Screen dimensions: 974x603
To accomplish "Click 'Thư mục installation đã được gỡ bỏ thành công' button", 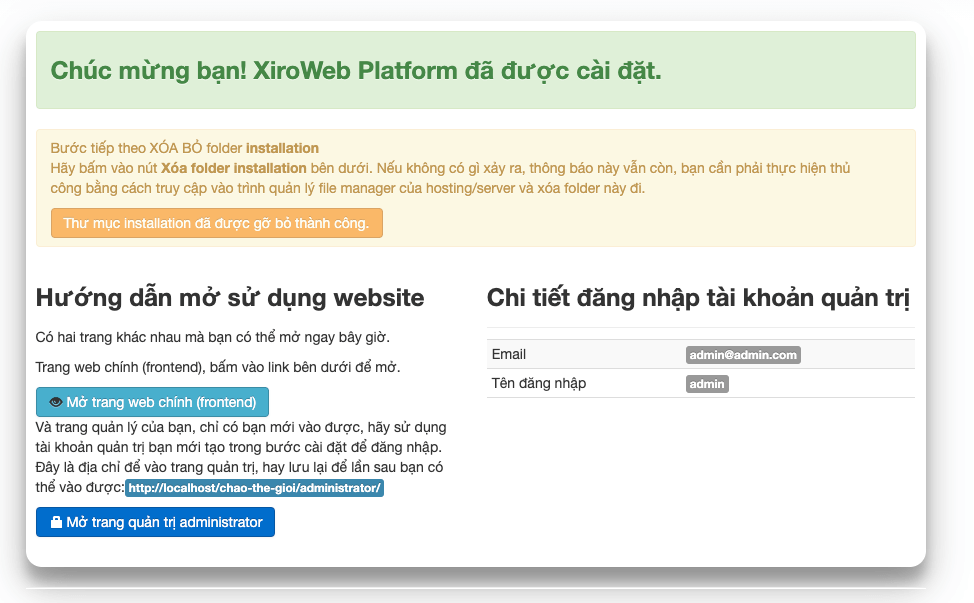I will [x=217, y=223].
